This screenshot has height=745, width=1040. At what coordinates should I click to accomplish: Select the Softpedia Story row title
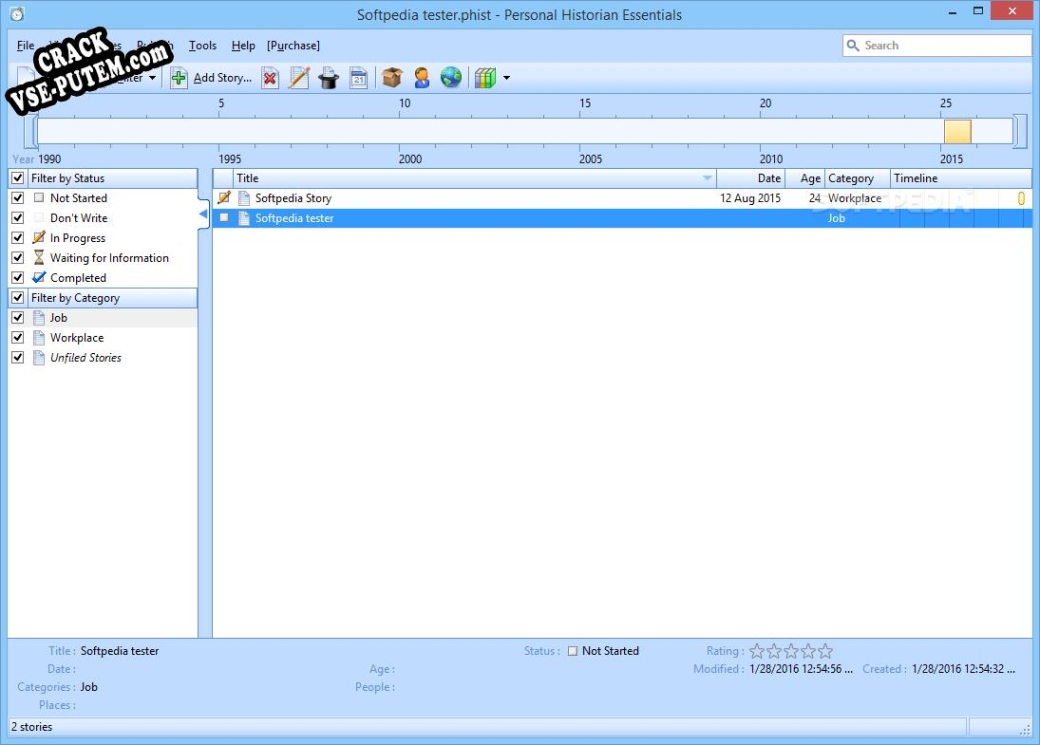click(x=293, y=198)
